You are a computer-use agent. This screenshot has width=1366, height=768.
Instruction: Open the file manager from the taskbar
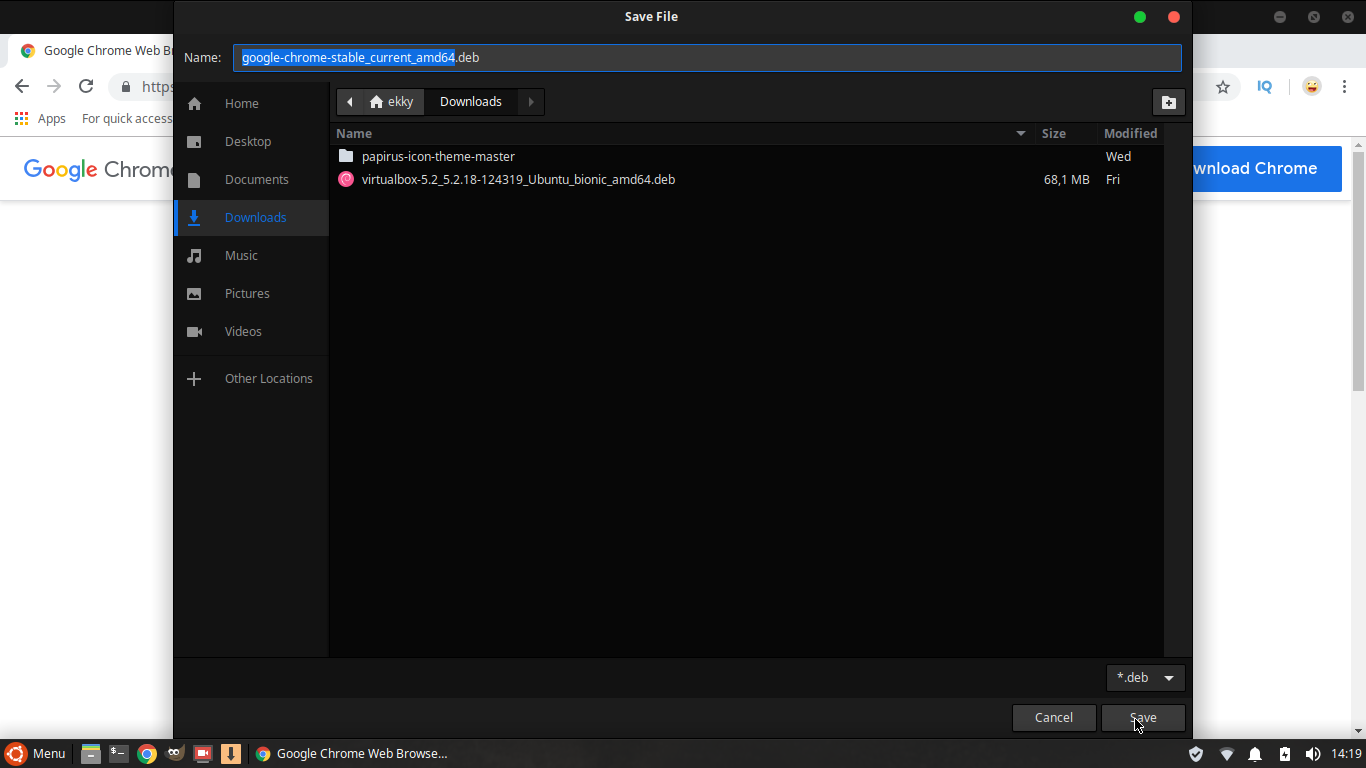click(91, 754)
